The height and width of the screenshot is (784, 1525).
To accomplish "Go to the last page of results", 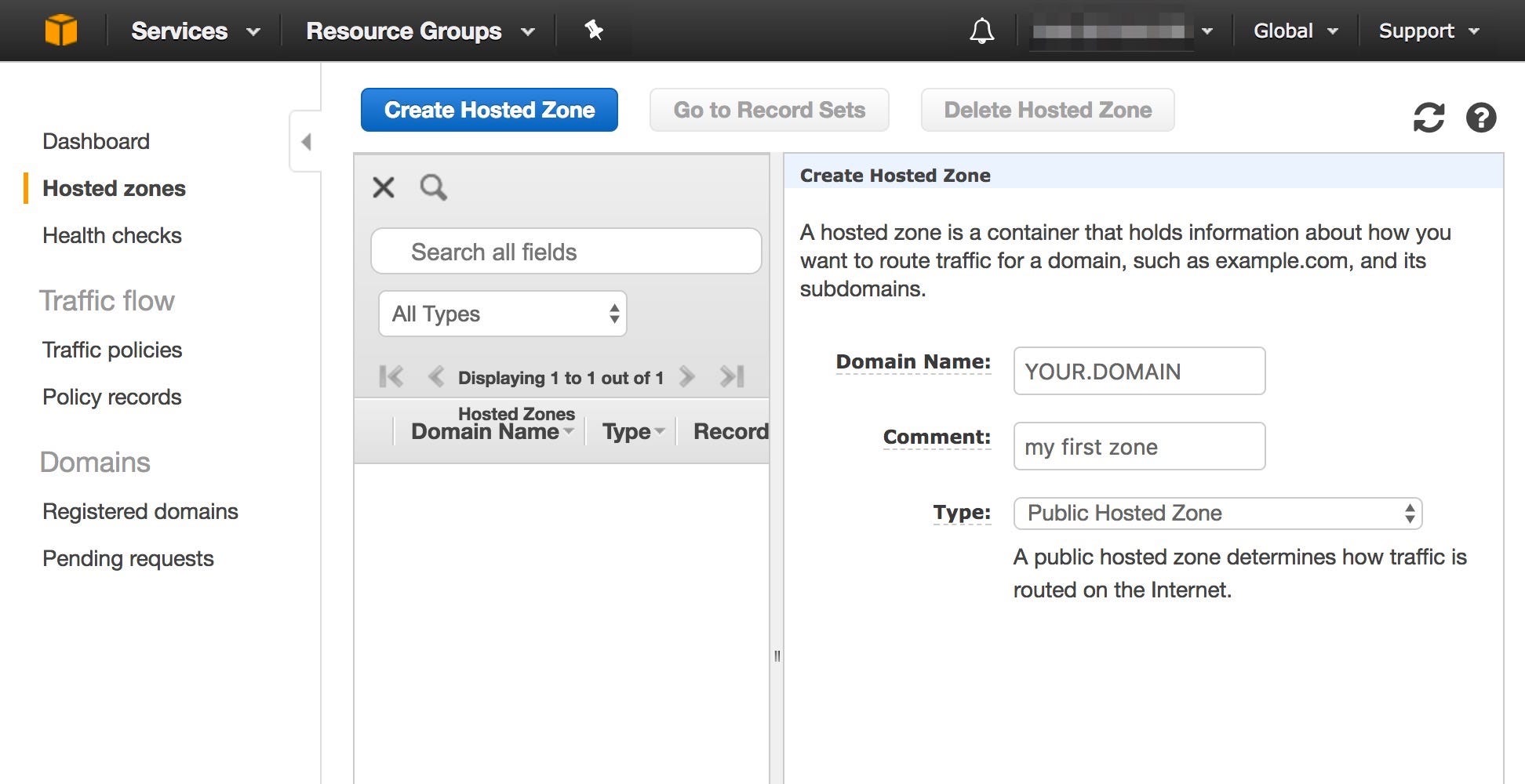I will click(732, 377).
